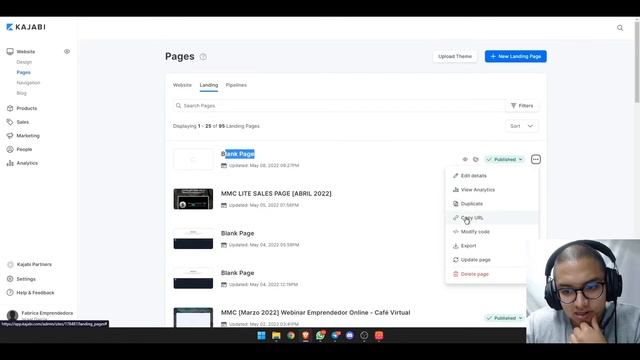Go to Design in sidebar

click(x=24, y=62)
